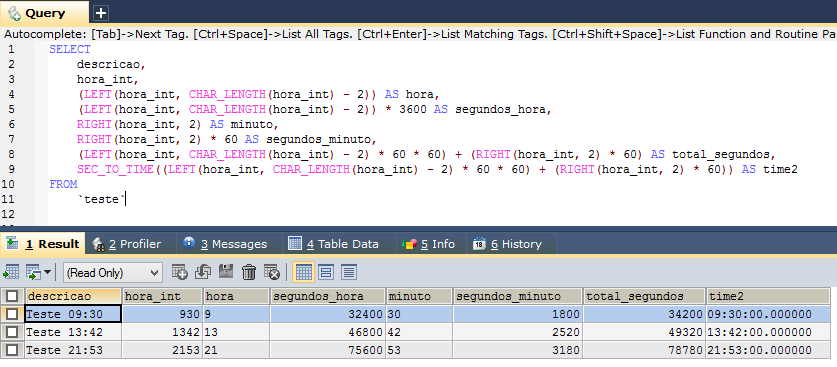The width and height of the screenshot is (837, 367).
Task: Place cursor after `teste` on line 11
Action: (125, 200)
